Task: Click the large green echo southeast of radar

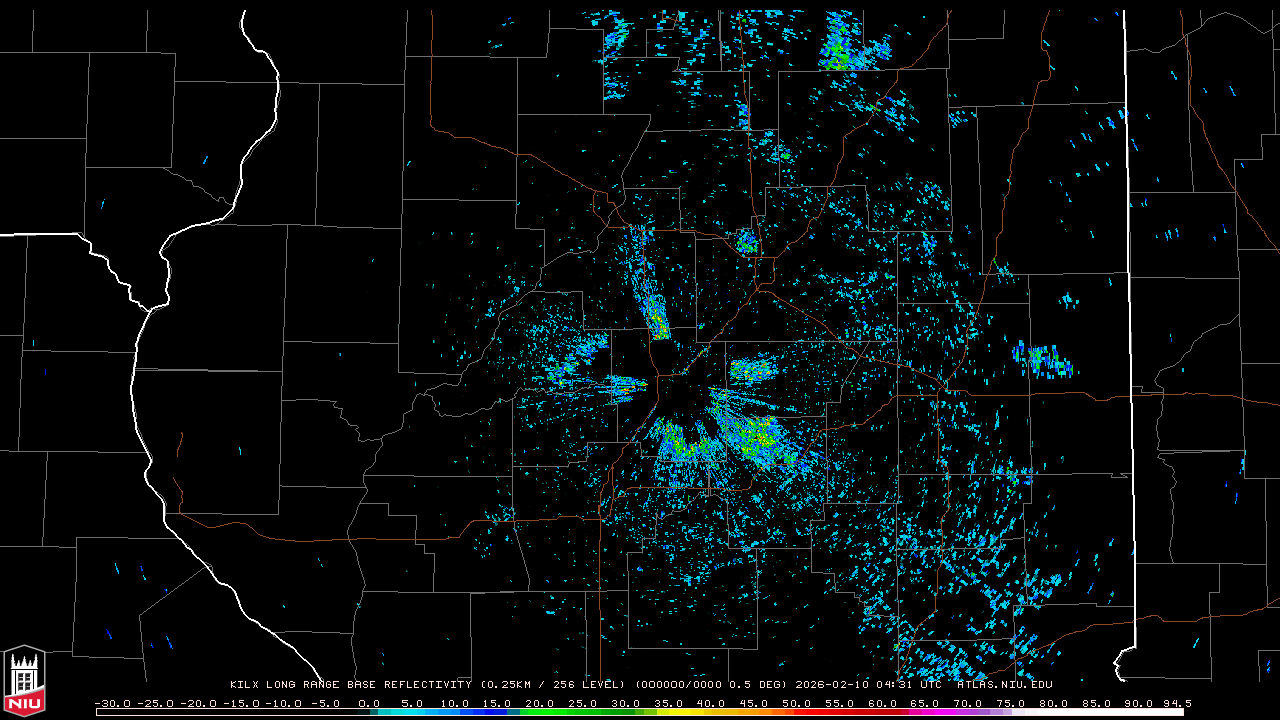Action: (x=755, y=435)
